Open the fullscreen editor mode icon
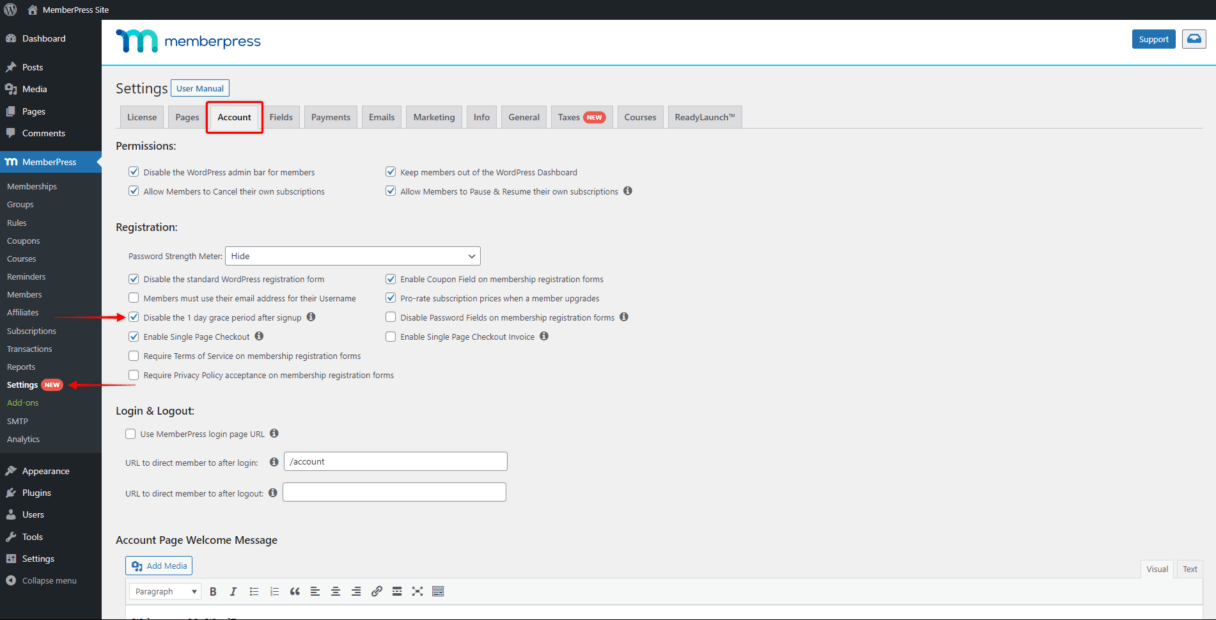 click(x=417, y=591)
